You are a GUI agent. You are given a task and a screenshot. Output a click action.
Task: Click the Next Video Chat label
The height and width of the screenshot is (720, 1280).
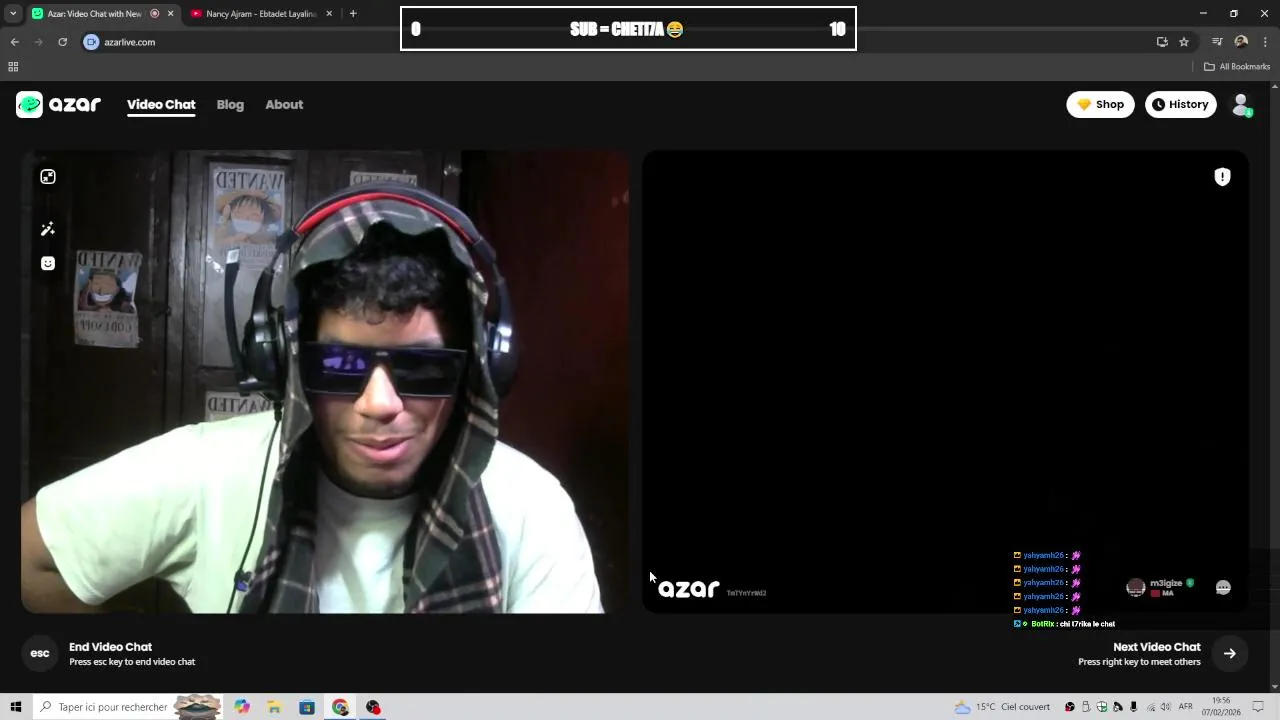tap(1157, 647)
